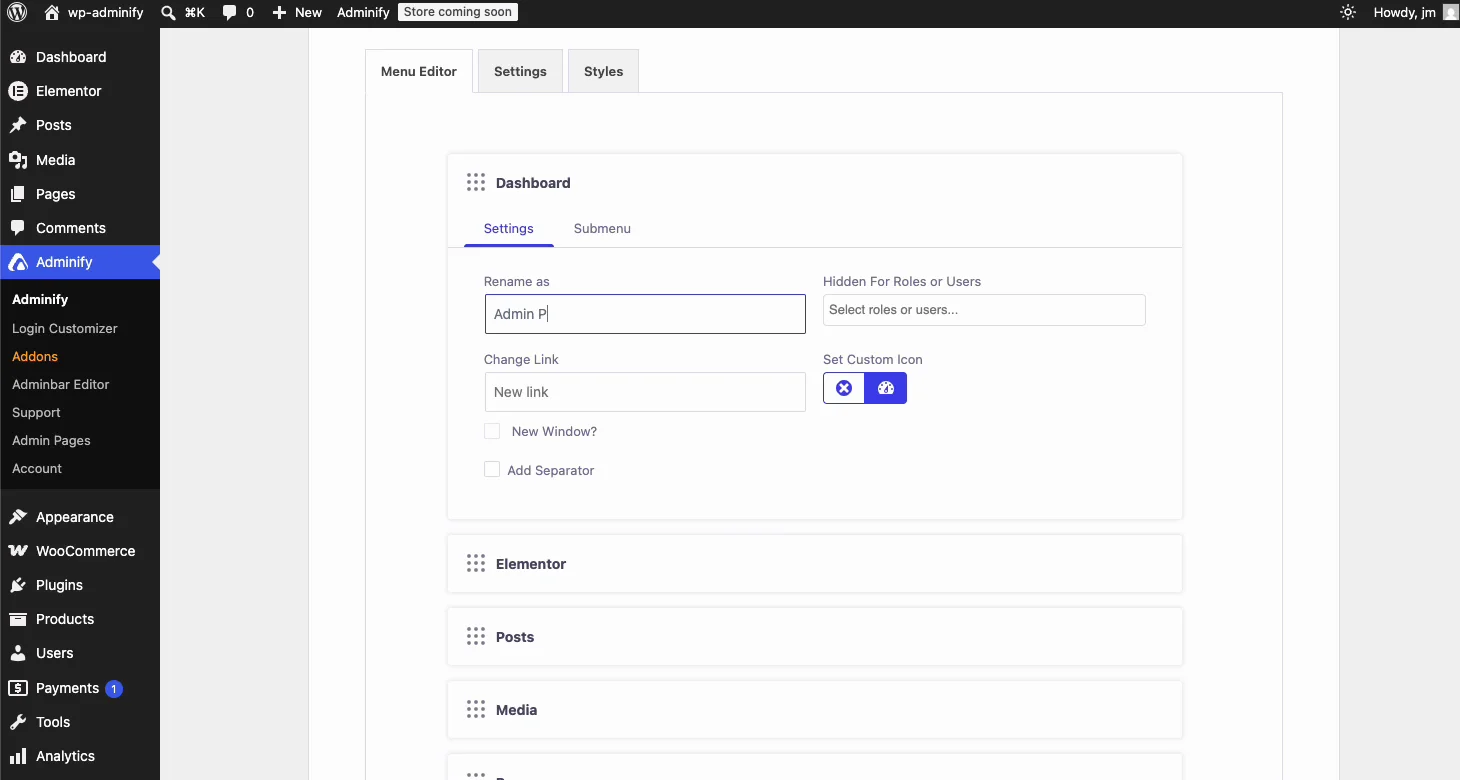Click the user avatar in admin bar

click(x=1450, y=13)
